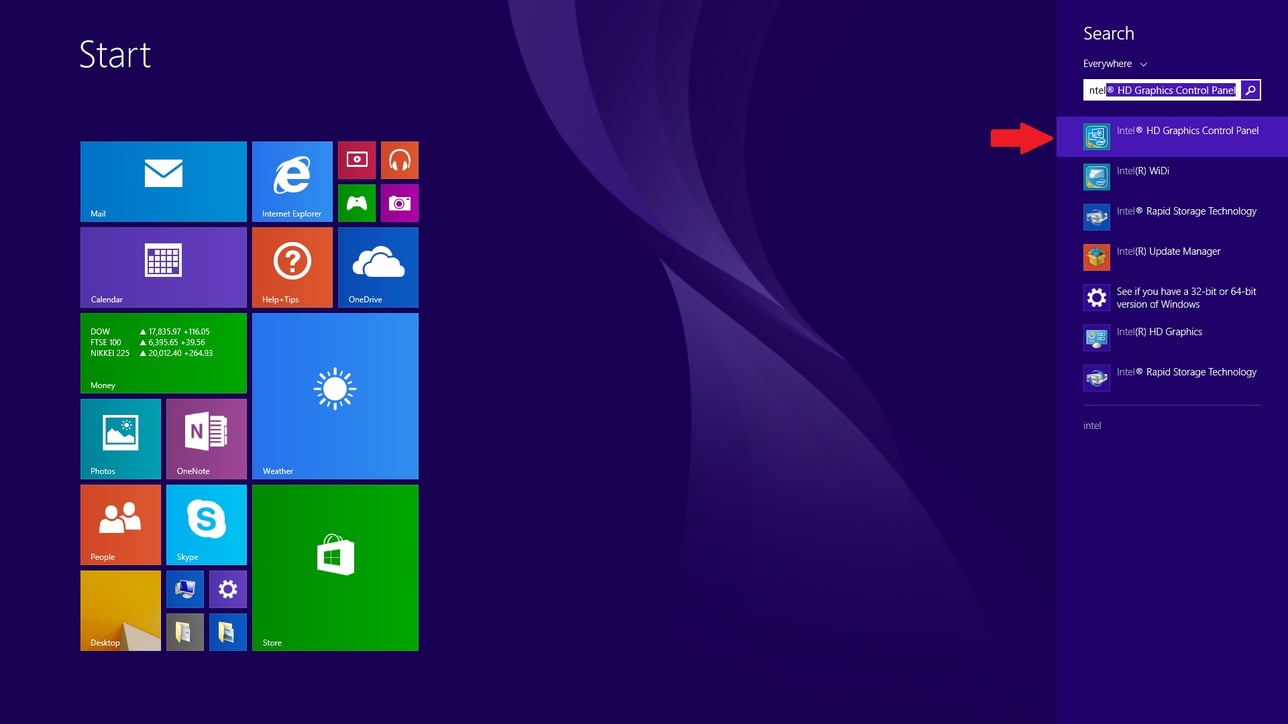Open the Games tile with controller icon
Image resolution: width=1288 pixels, height=724 pixels.
point(357,203)
